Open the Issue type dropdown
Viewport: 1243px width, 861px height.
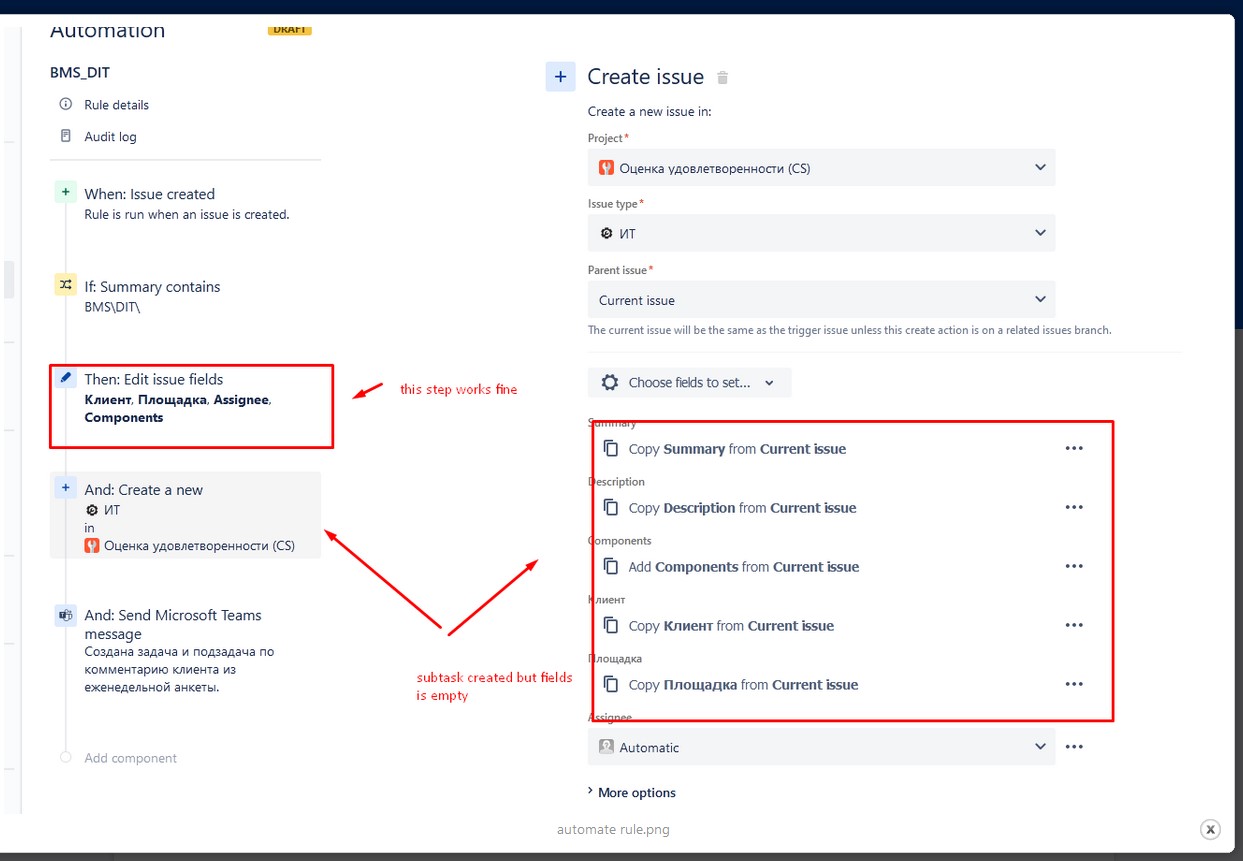pyautogui.click(x=821, y=234)
